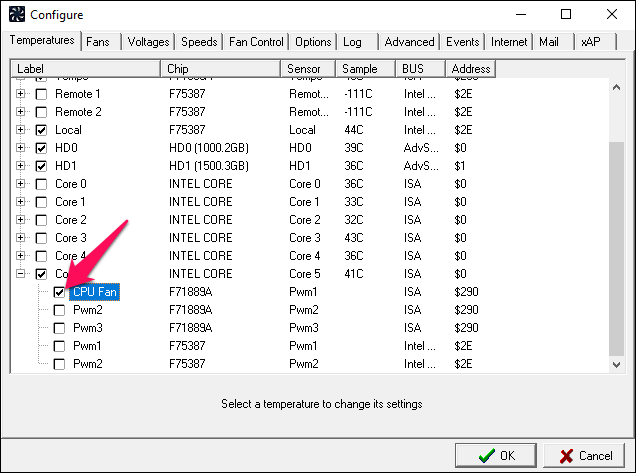Click the SpeedFan app icon in title bar
Image resolution: width=636 pixels, height=473 pixels.
pyautogui.click(x=17, y=14)
